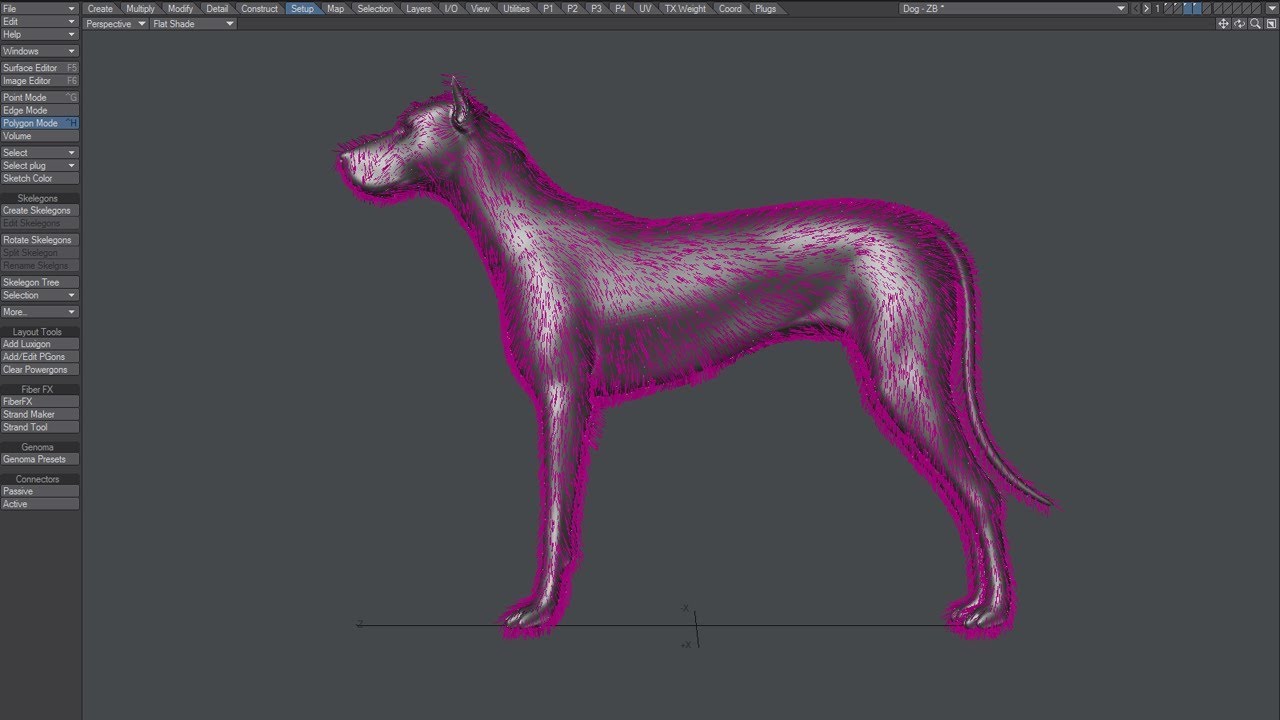
Task: Open the Selection dropdown under Skelegon Tree
Action: [40, 295]
